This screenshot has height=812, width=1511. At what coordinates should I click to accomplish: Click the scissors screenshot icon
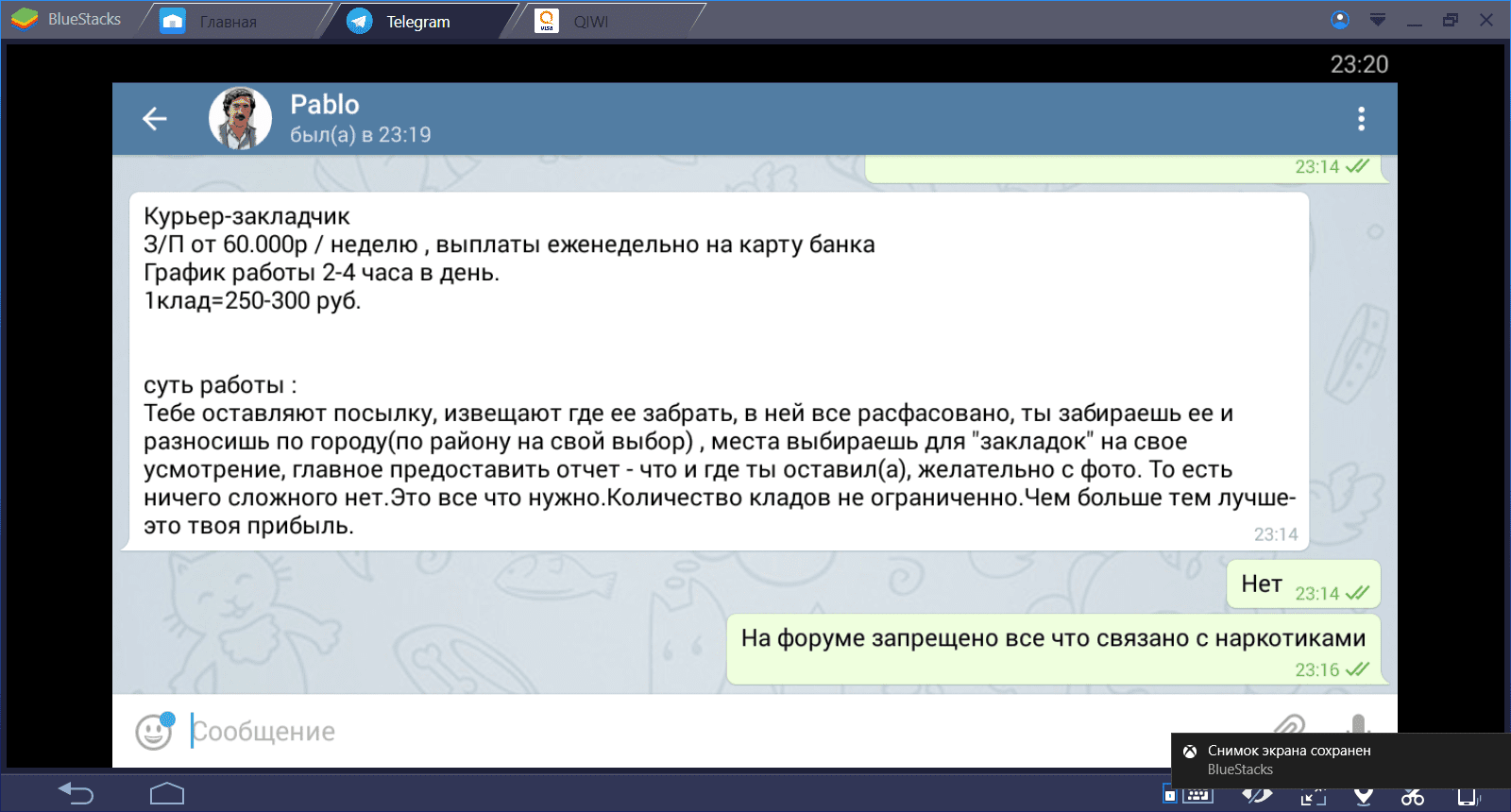point(1413,798)
